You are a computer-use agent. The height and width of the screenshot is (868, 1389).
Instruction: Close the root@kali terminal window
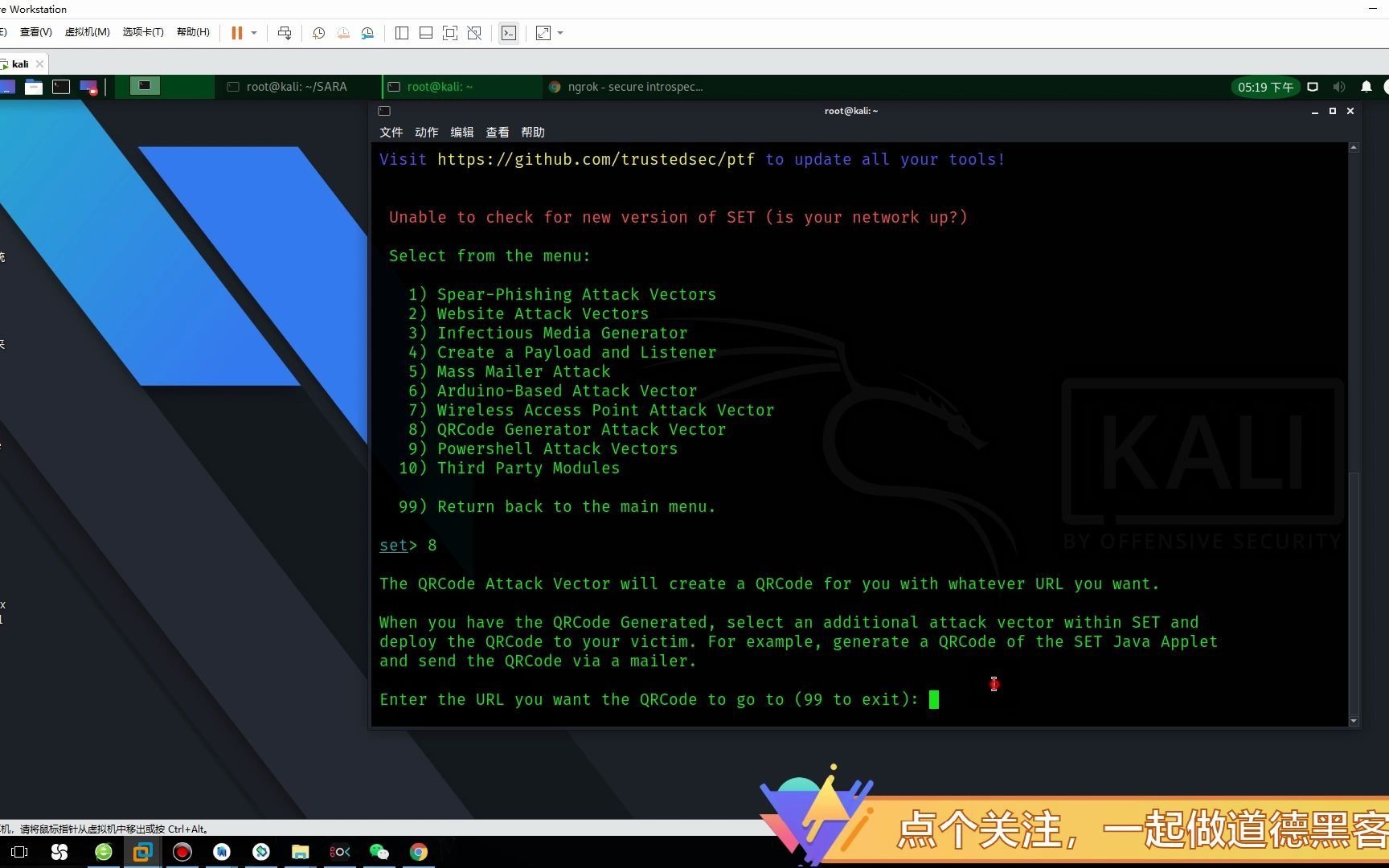point(1350,111)
